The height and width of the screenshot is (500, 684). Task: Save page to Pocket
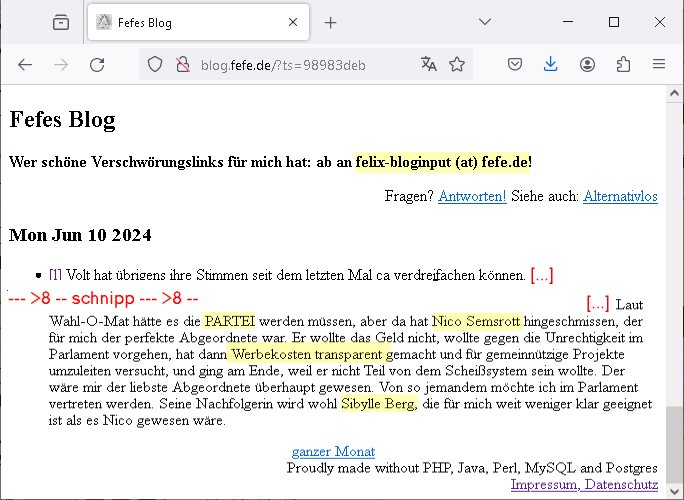pos(514,65)
